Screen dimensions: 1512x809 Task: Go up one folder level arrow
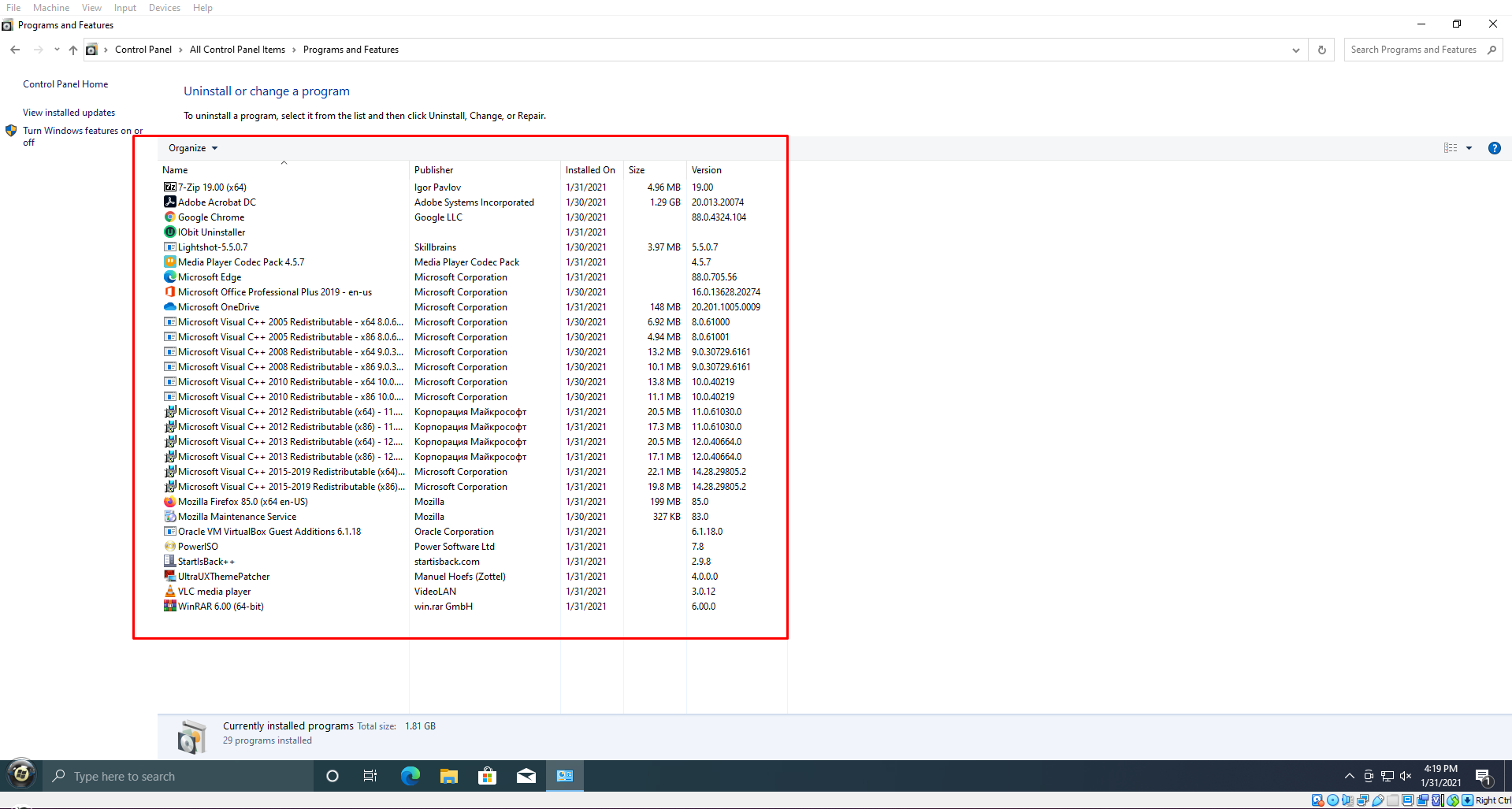[72, 50]
